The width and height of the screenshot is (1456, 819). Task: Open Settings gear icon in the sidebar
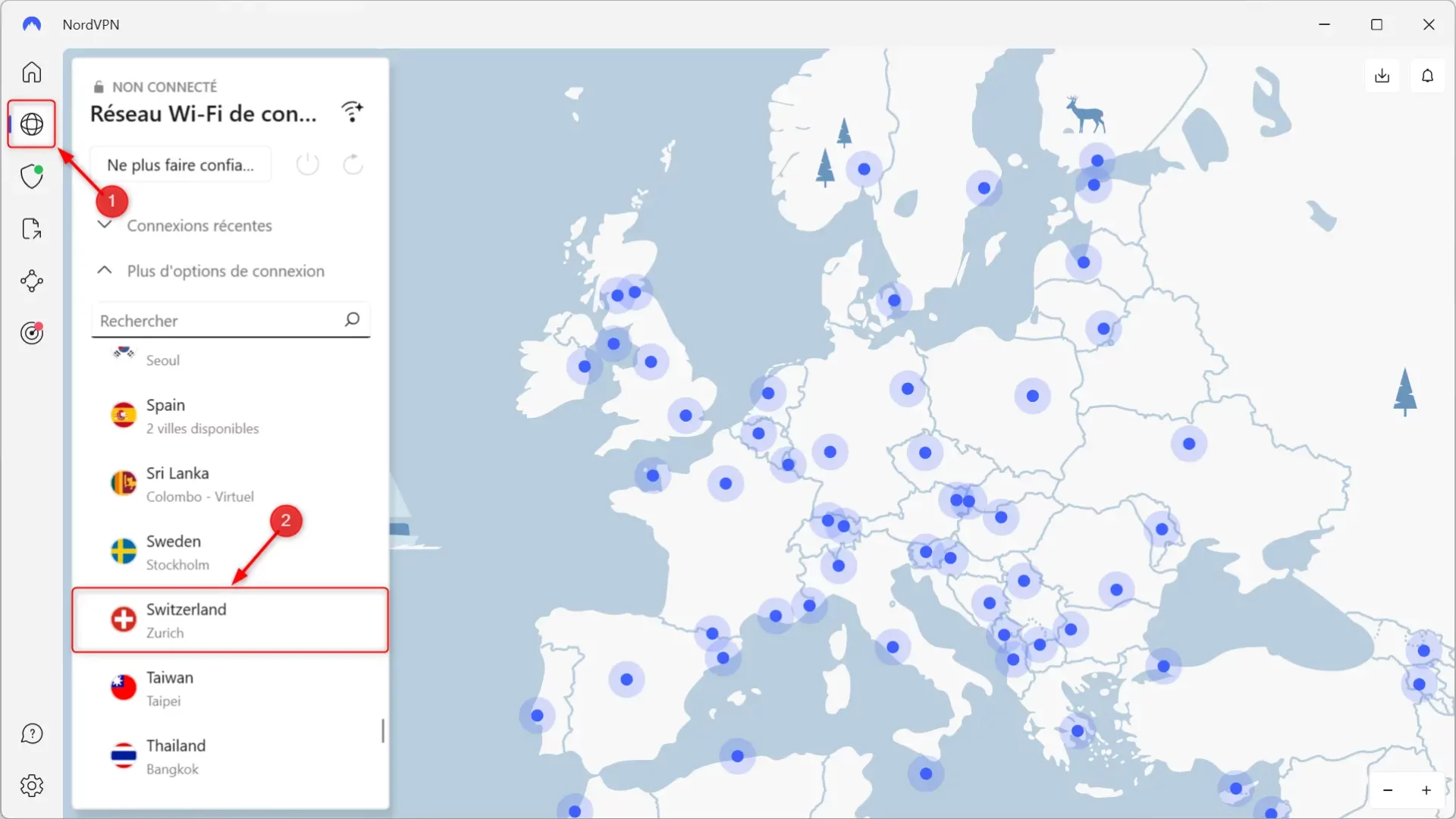pyautogui.click(x=32, y=786)
